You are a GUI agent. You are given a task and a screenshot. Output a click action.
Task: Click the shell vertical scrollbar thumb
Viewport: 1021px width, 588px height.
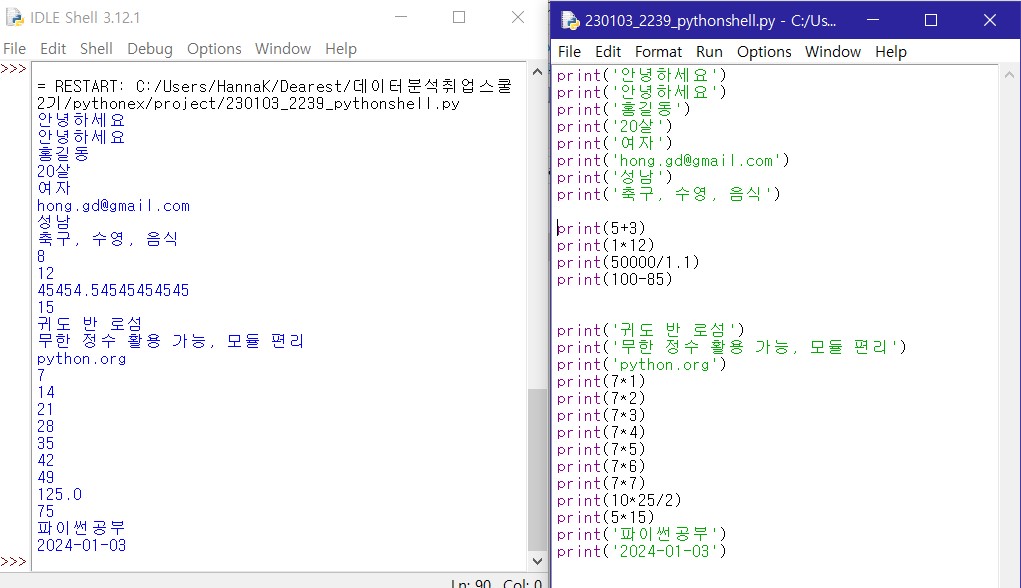pos(537,469)
